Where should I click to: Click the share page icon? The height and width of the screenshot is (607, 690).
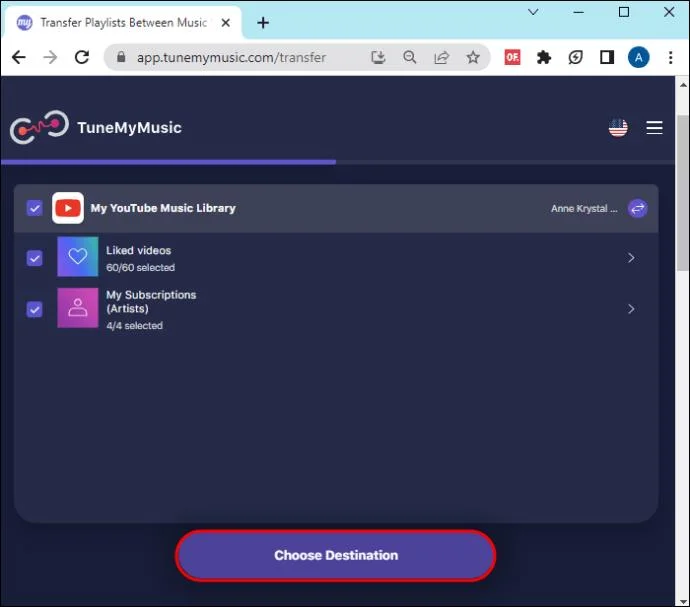(441, 57)
